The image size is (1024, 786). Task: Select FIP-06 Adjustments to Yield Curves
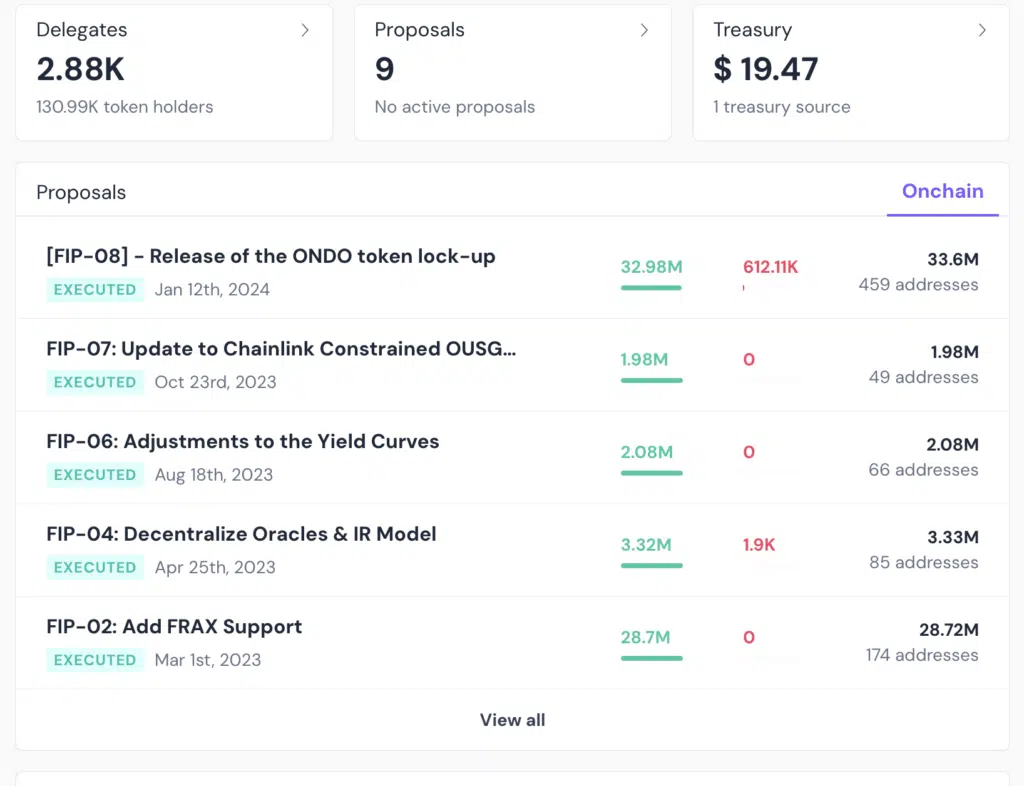243,441
